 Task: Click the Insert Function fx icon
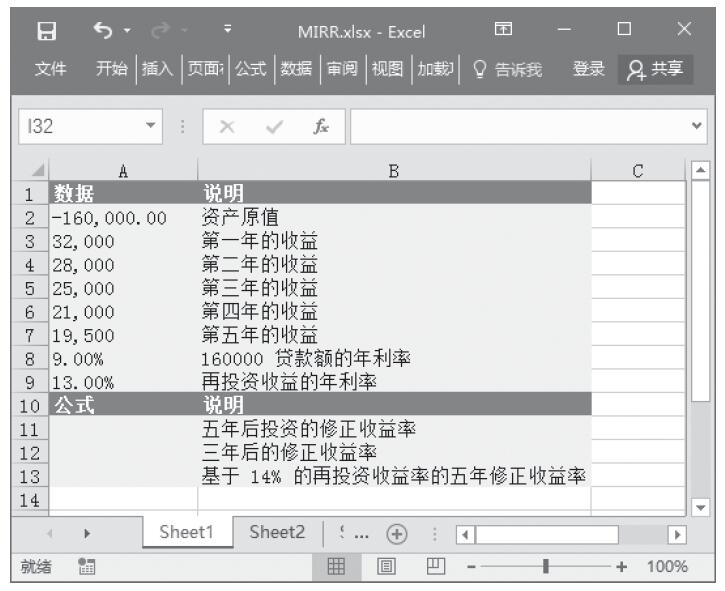tap(321, 128)
